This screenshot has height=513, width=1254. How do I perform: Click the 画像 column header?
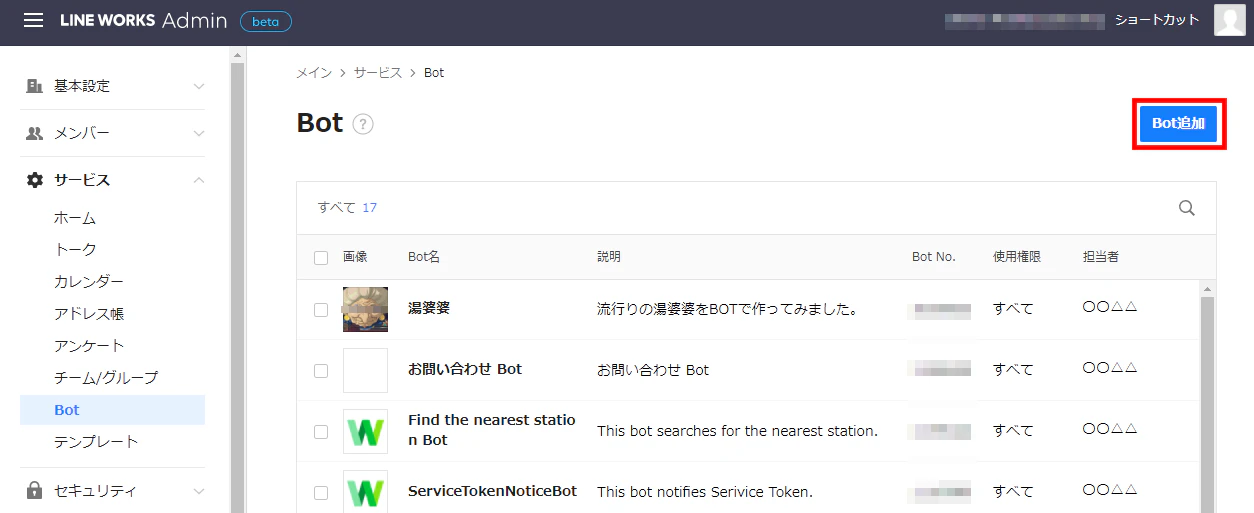tap(355, 257)
